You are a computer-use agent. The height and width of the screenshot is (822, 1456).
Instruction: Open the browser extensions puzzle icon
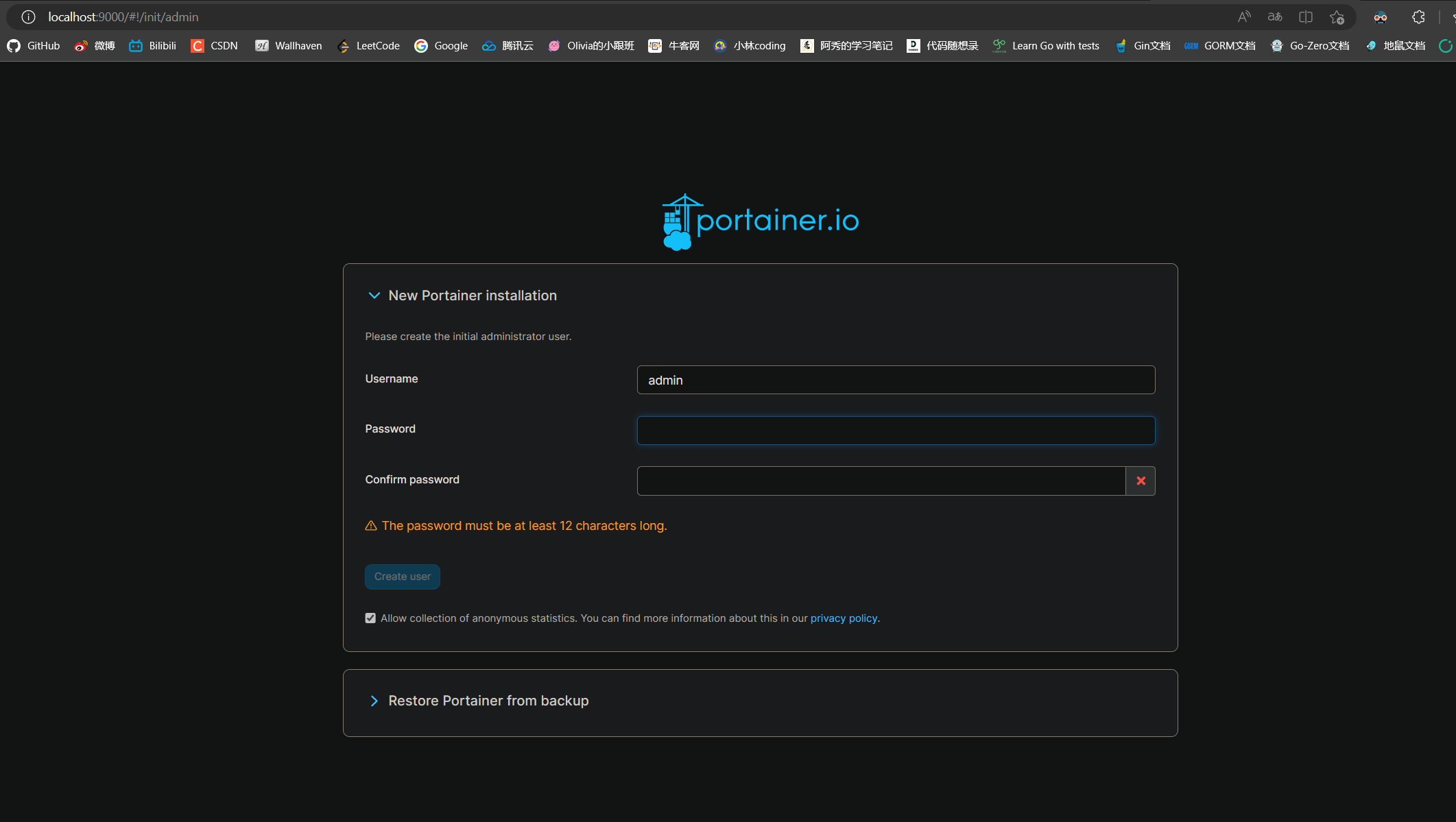pyautogui.click(x=1418, y=17)
